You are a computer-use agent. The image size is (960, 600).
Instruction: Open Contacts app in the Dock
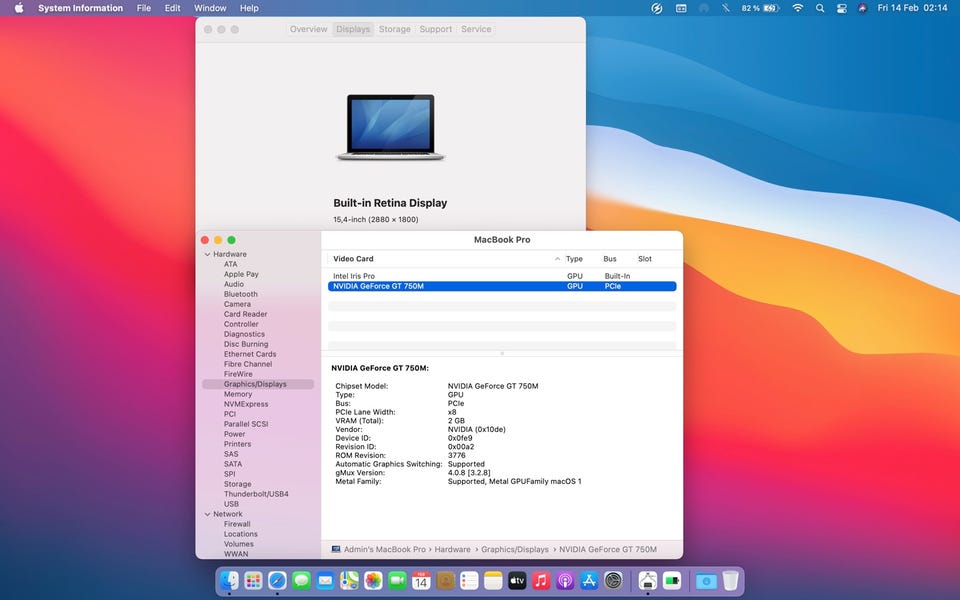(x=445, y=580)
